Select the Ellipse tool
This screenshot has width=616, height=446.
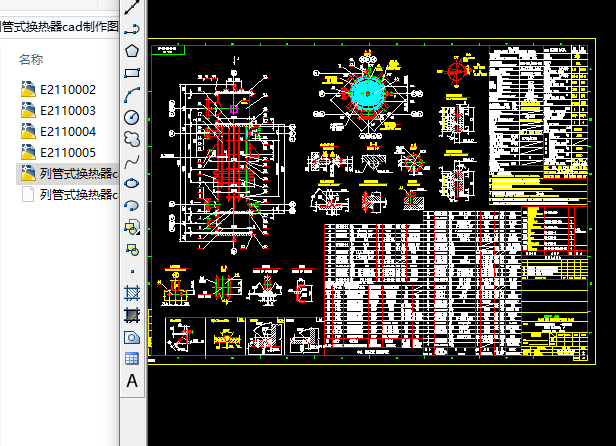[132, 184]
